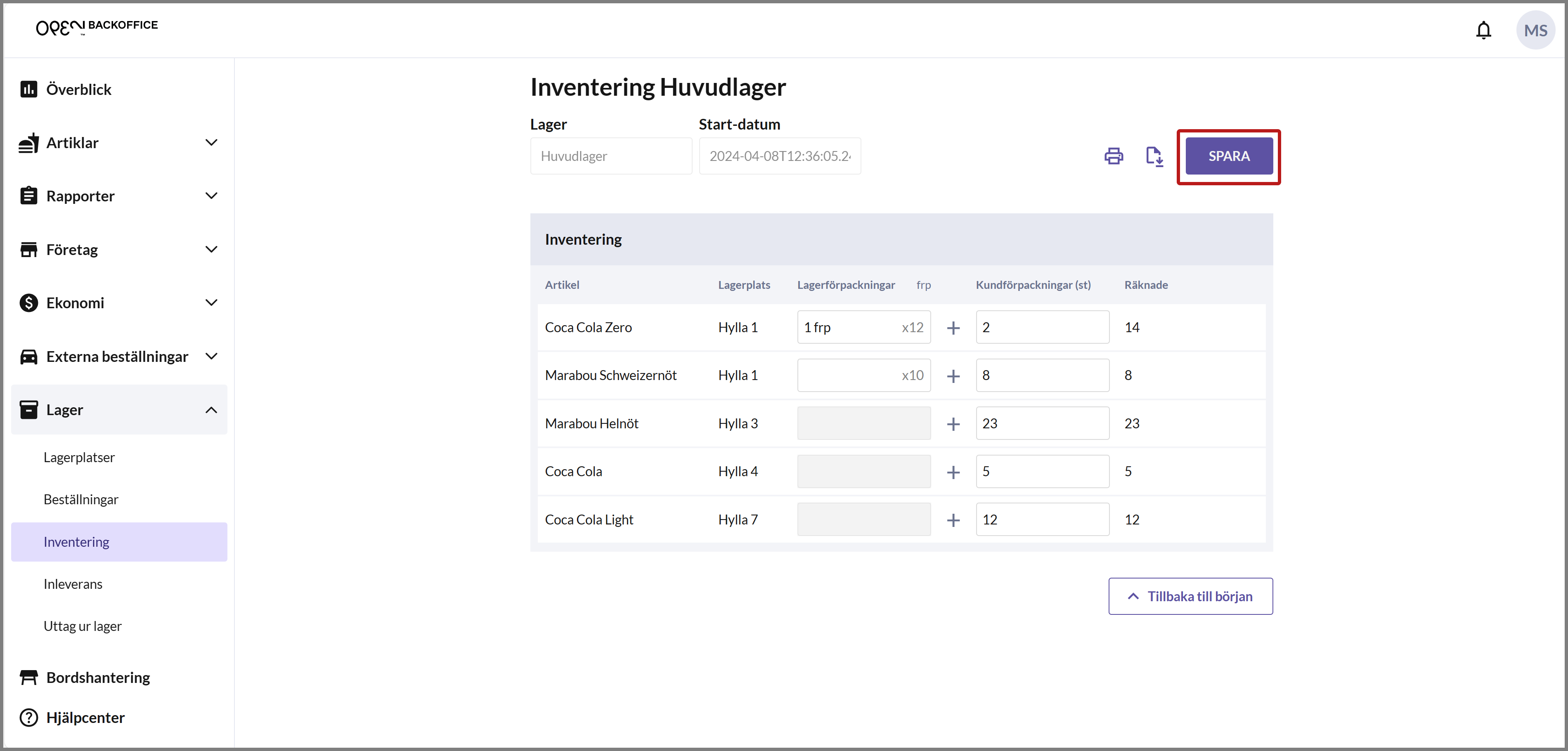Click 'Hylla 3' lagerplats cell
This screenshot has height=751, width=1568.
click(738, 424)
